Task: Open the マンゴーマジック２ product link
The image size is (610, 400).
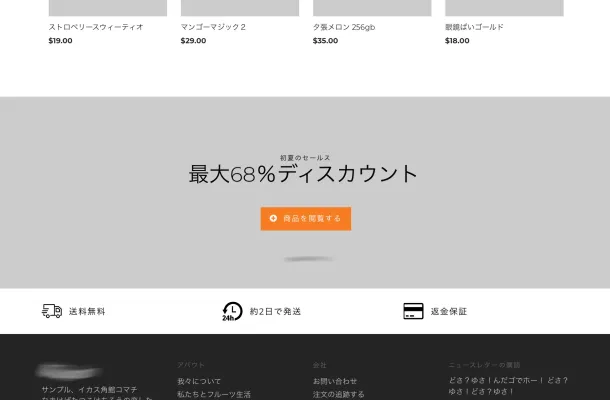Action: pyautogui.click(x=213, y=27)
